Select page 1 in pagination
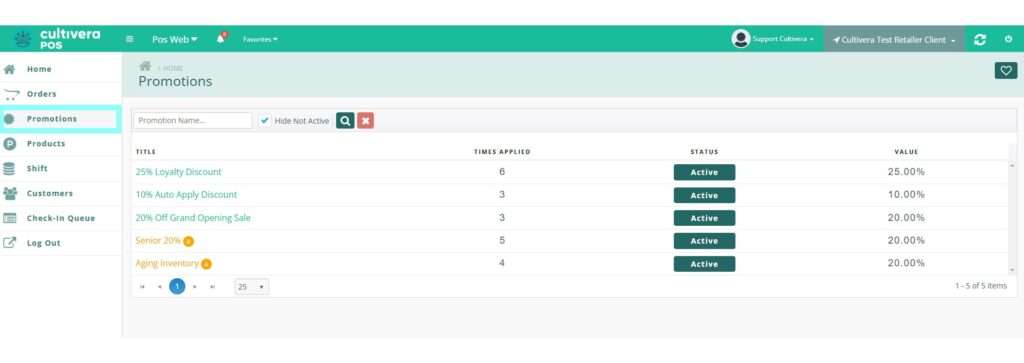1024x363 pixels. 177,287
